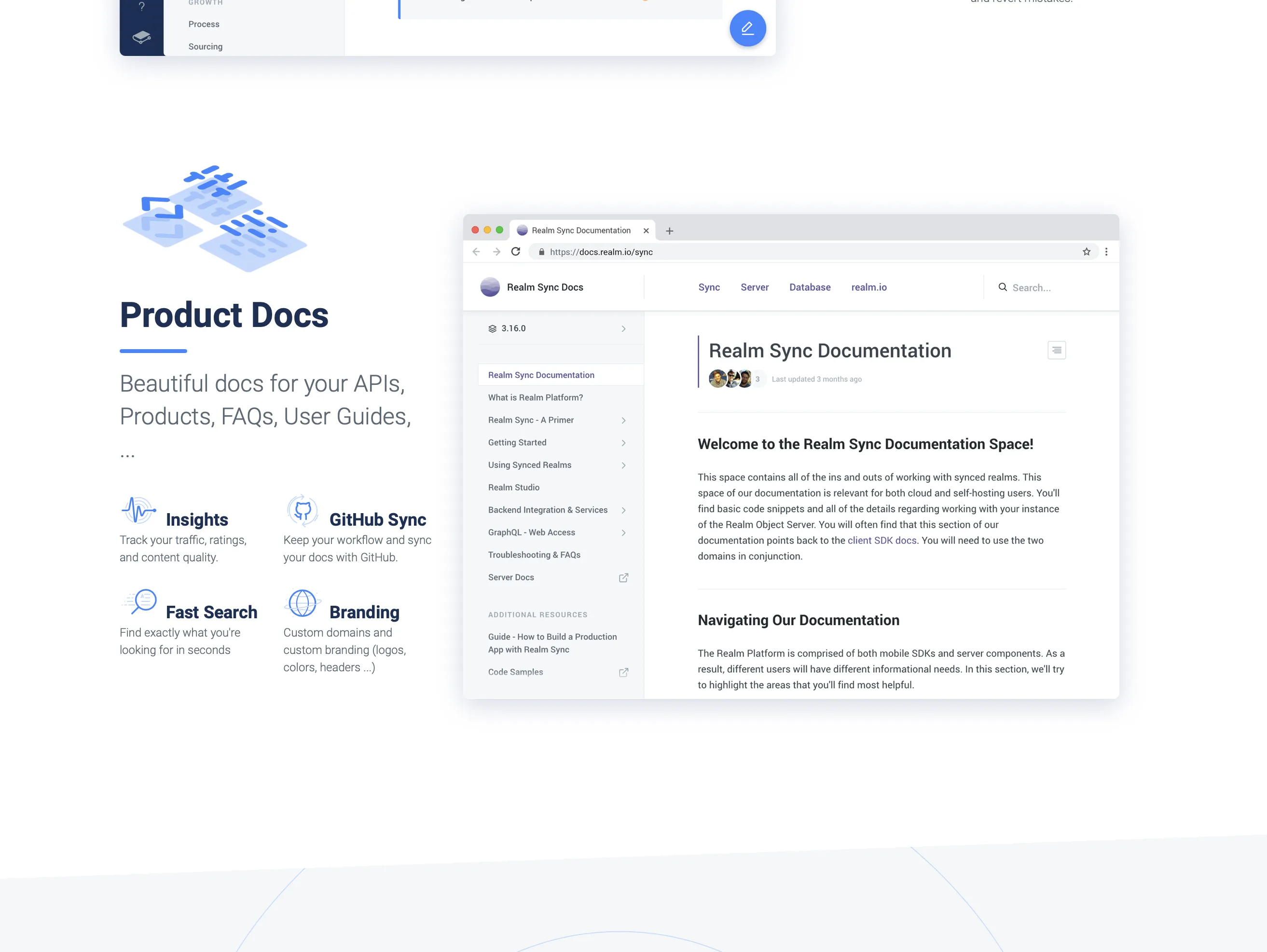Open the Database navigation tab
Screen dimensions: 1267x952
(810, 288)
